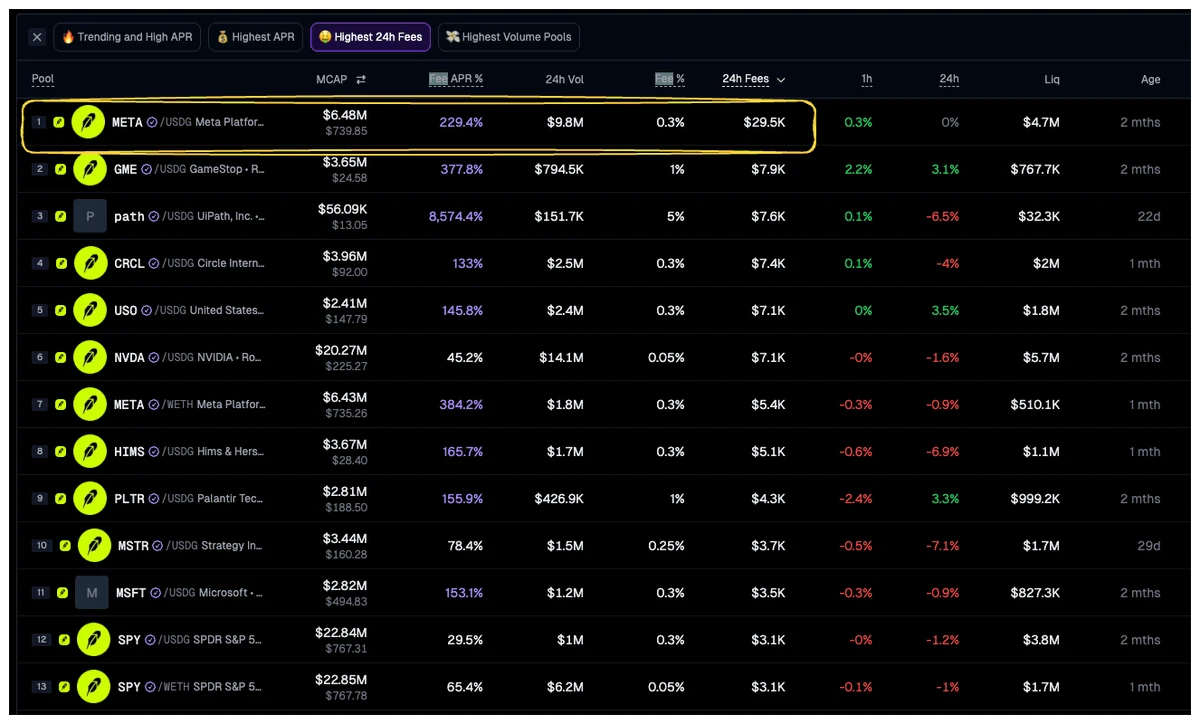Click the 8,574.4% Fee APR value
1200x724 pixels.
[456, 216]
